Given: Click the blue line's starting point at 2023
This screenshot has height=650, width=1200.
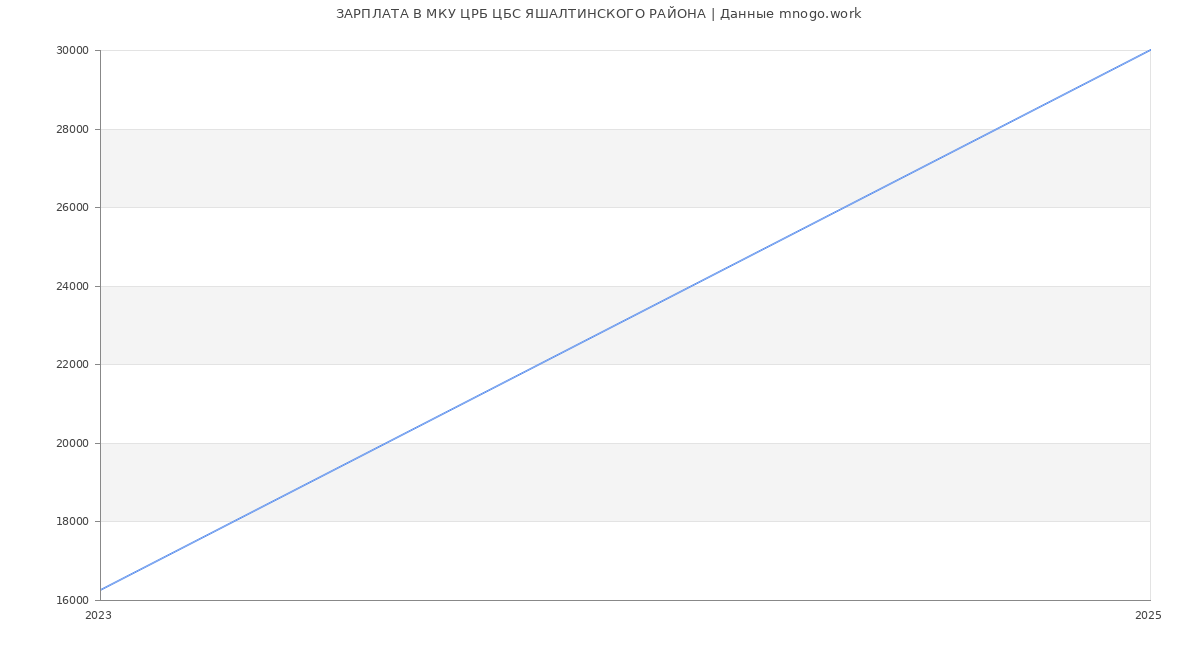Looking at the screenshot, I should click(101, 590).
